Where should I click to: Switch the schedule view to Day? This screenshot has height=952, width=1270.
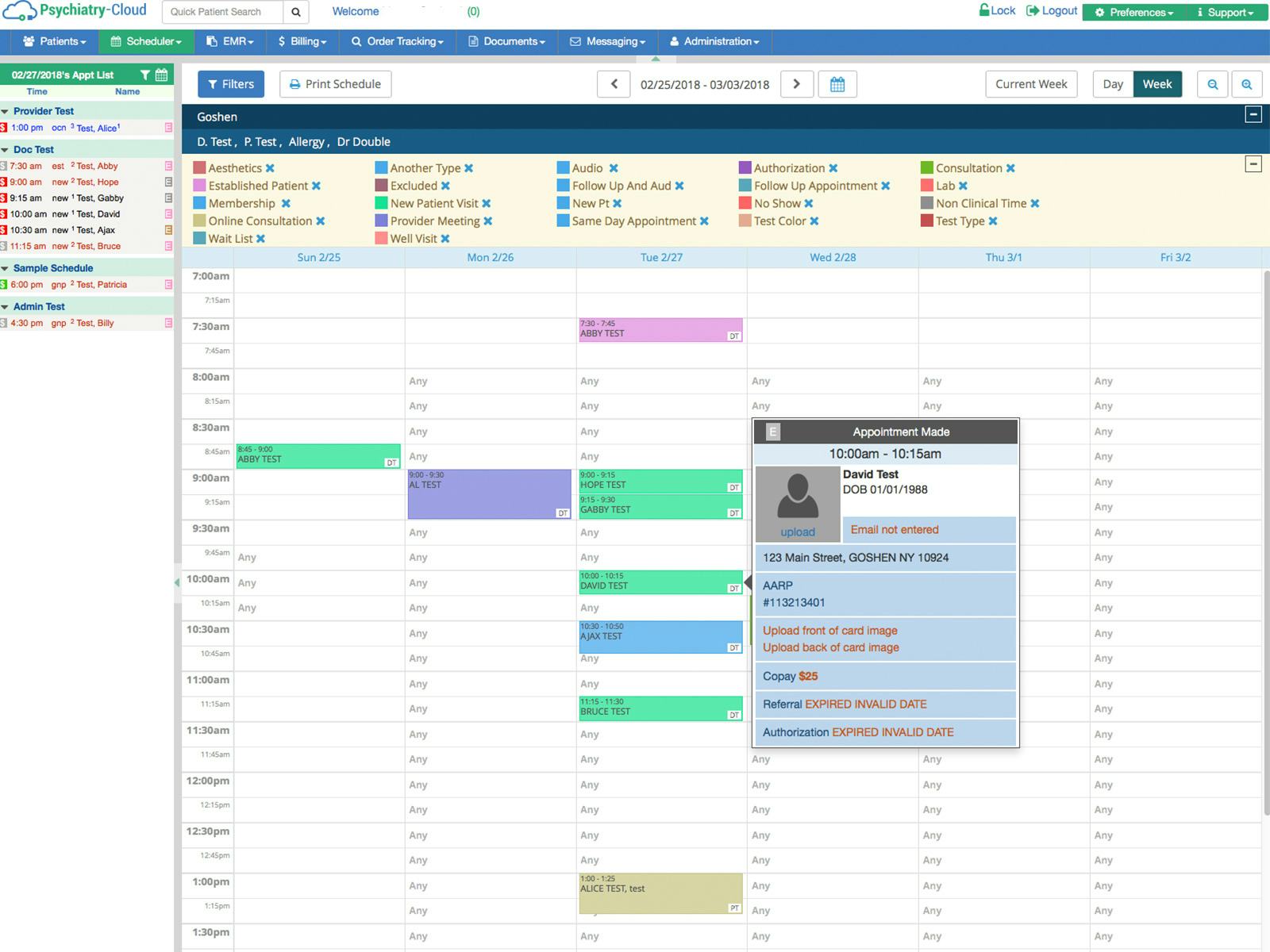[1112, 84]
